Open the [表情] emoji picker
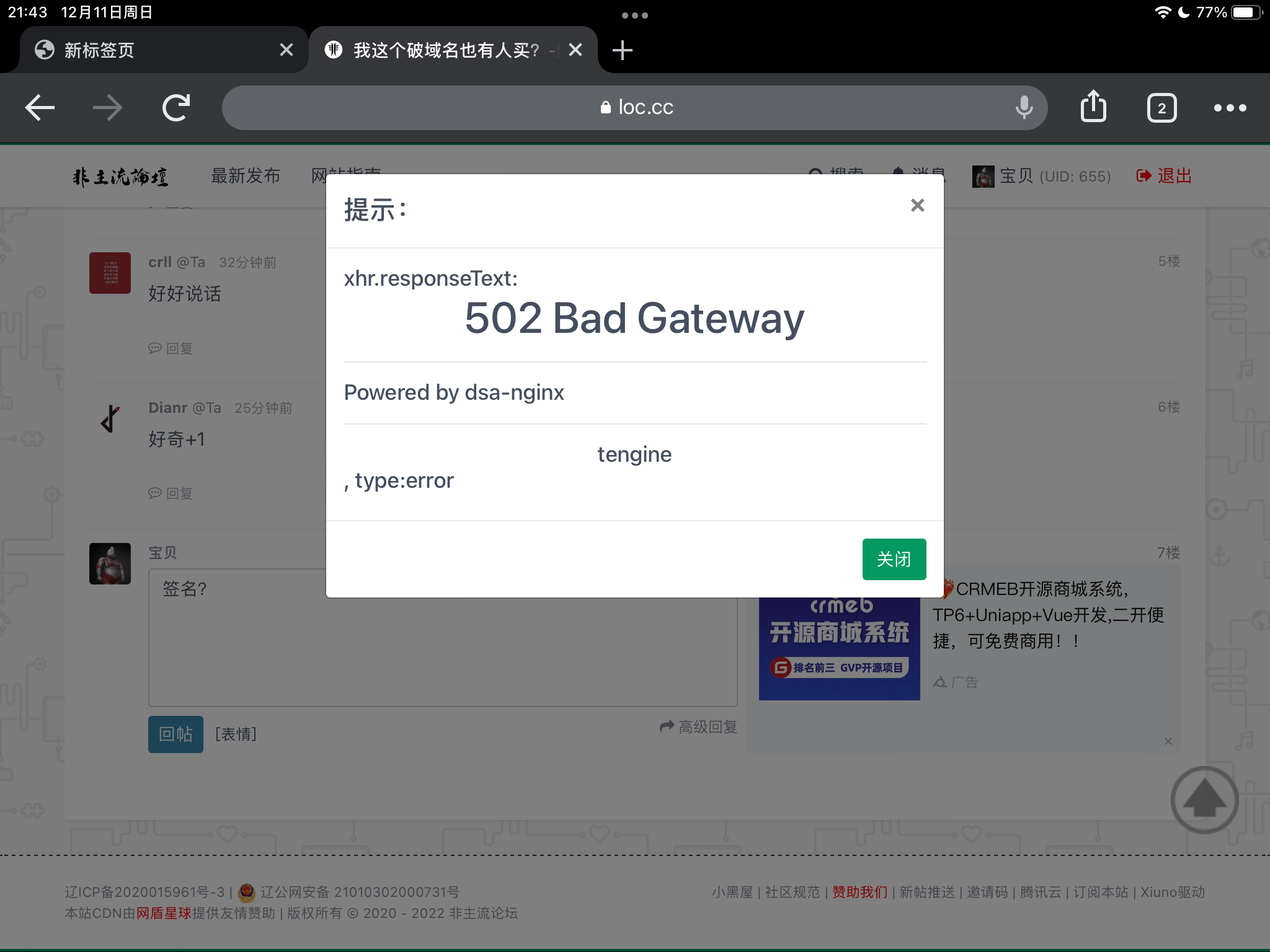This screenshot has width=1270, height=952. pyautogui.click(x=236, y=734)
